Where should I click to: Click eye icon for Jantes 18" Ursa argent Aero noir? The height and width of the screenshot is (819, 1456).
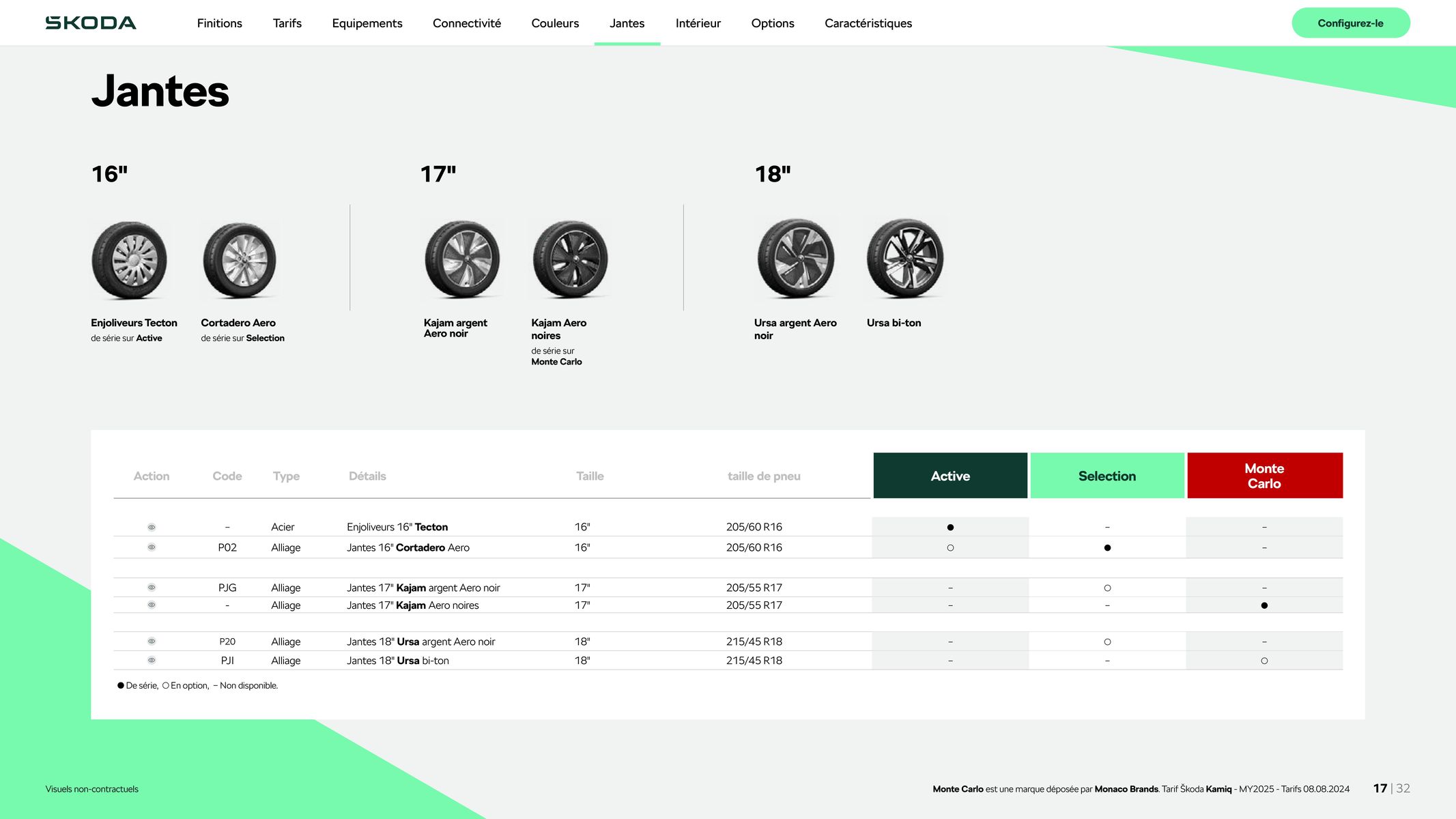[152, 642]
